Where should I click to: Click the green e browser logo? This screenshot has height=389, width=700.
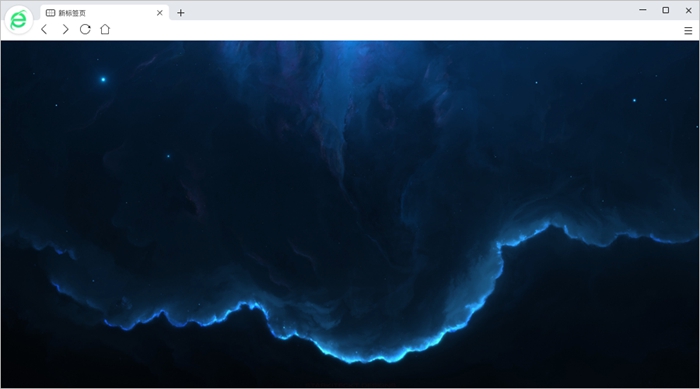click(19, 20)
